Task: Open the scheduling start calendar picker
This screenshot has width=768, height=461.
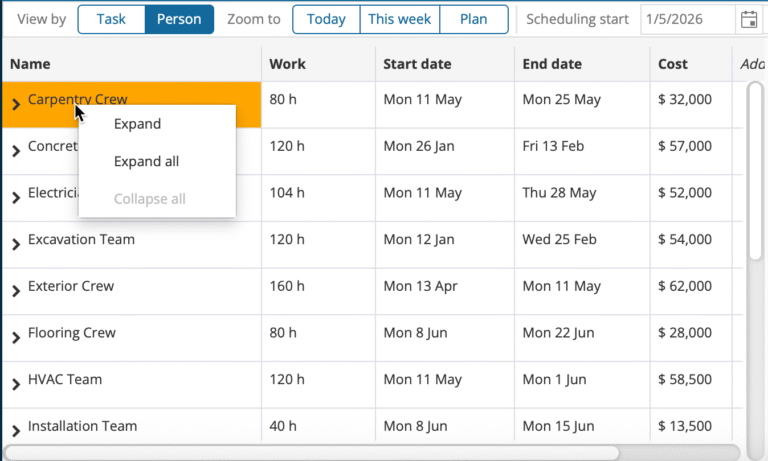Action: 748,19
